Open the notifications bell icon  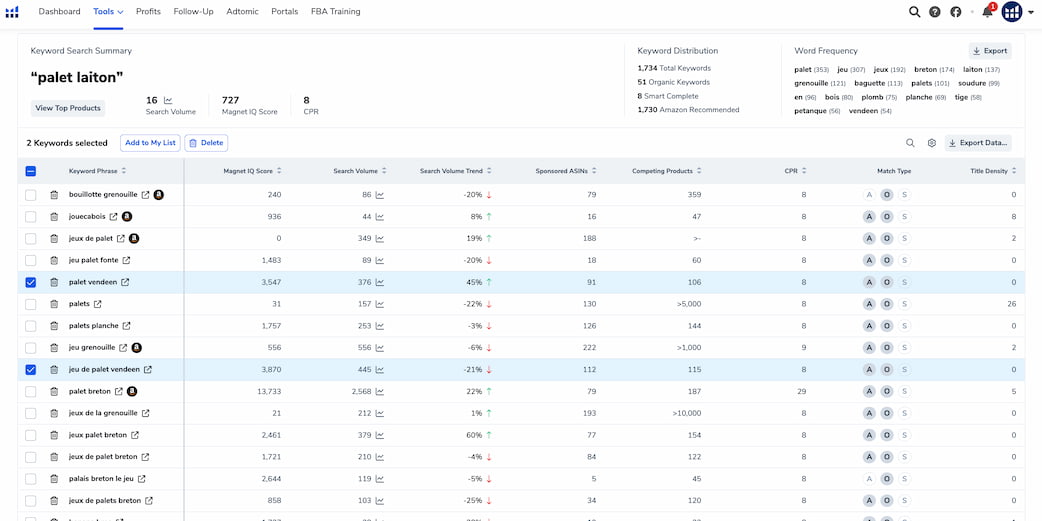coord(987,12)
